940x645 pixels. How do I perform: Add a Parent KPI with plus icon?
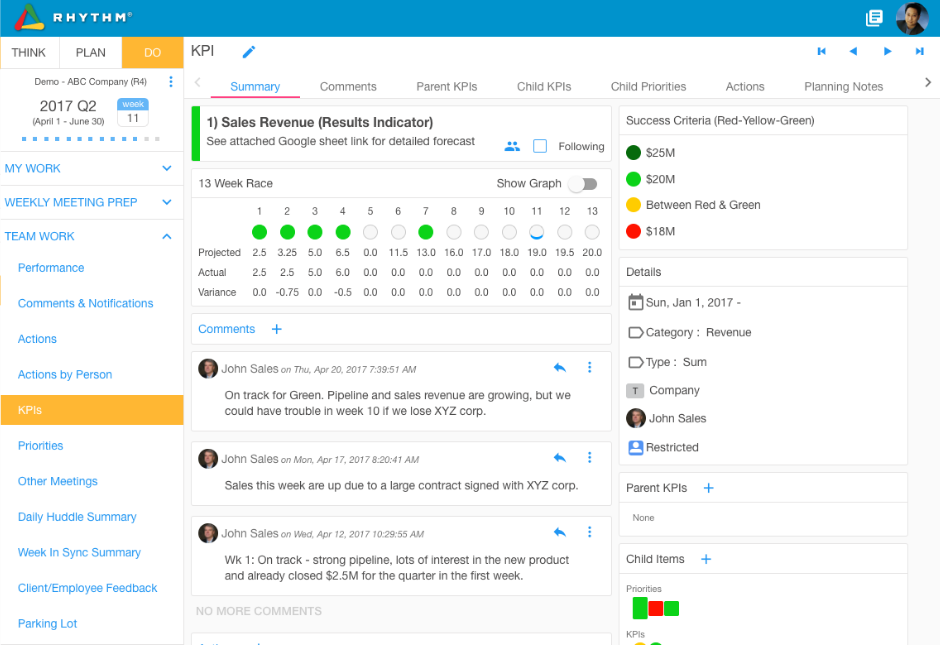pyautogui.click(x=709, y=488)
